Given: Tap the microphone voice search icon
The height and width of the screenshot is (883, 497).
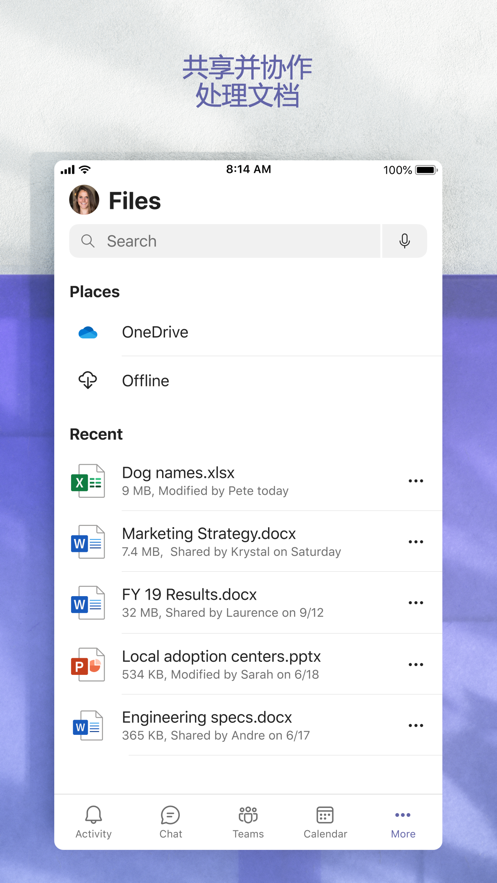Looking at the screenshot, I should (404, 241).
